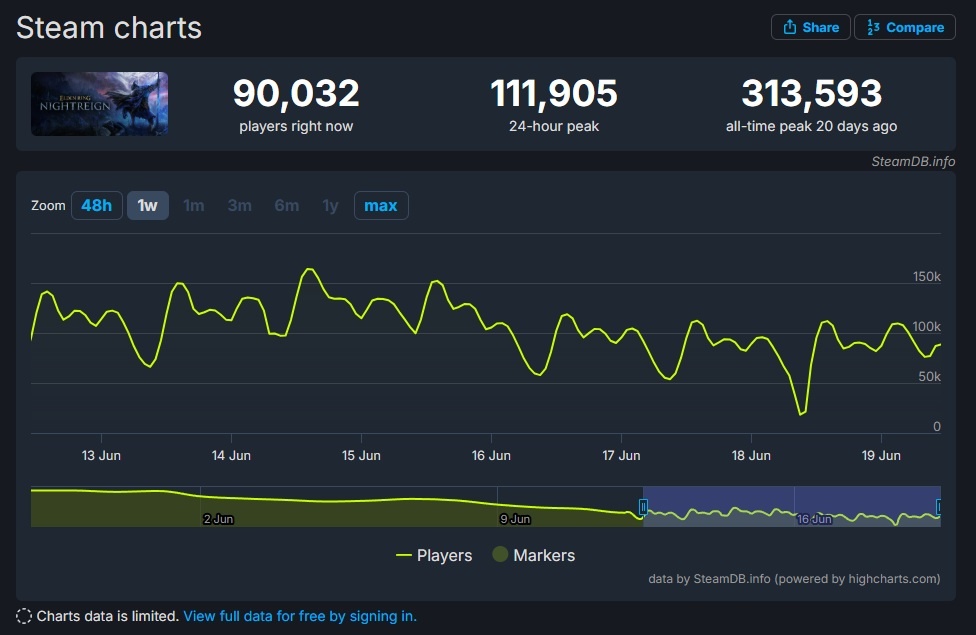Click the 2 Jun navigator label
The height and width of the screenshot is (635, 976).
click(218, 519)
